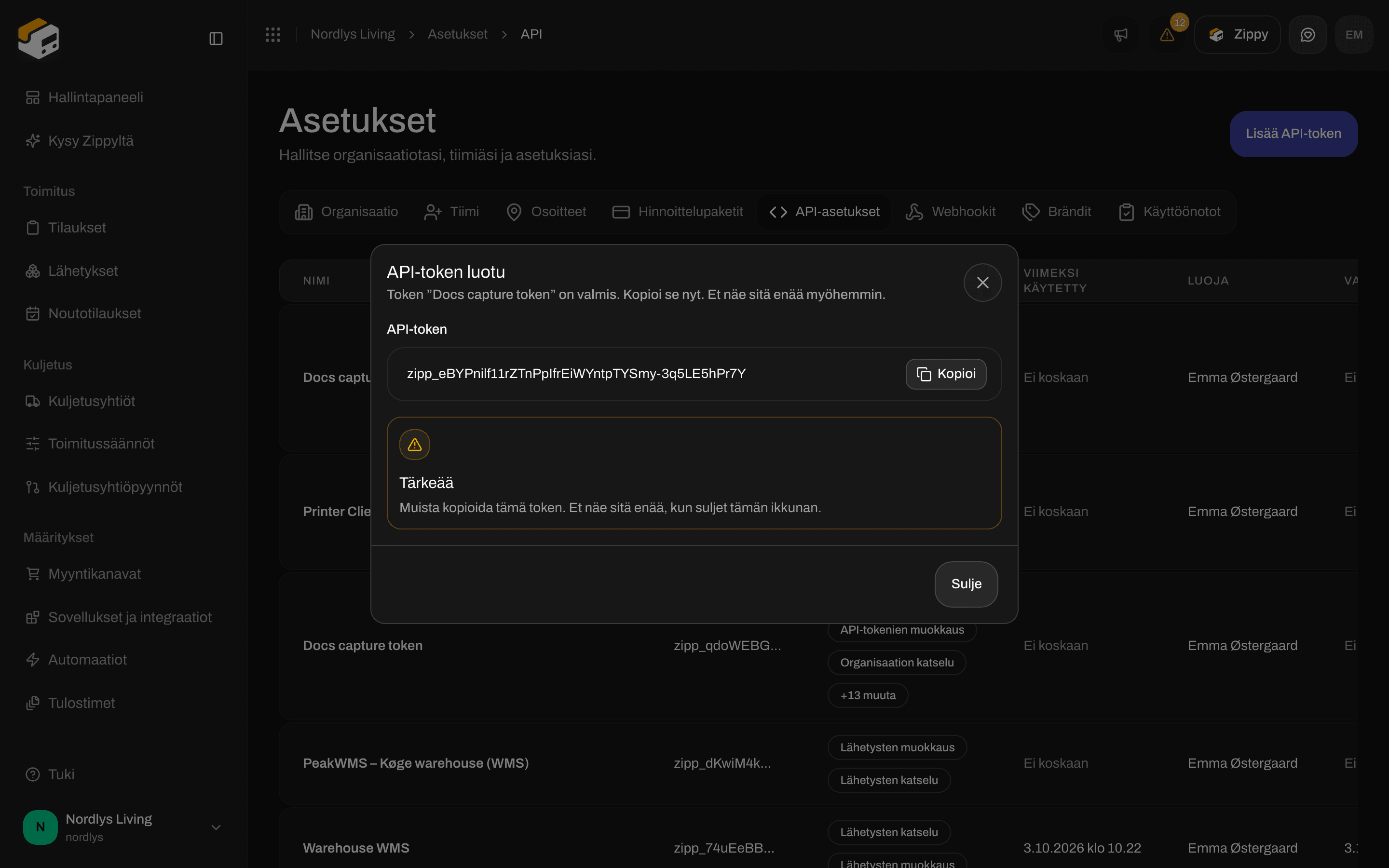The width and height of the screenshot is (1389, 868).
Task: Switch to the Käyttöönotot tab
Action: [1169, 212]
